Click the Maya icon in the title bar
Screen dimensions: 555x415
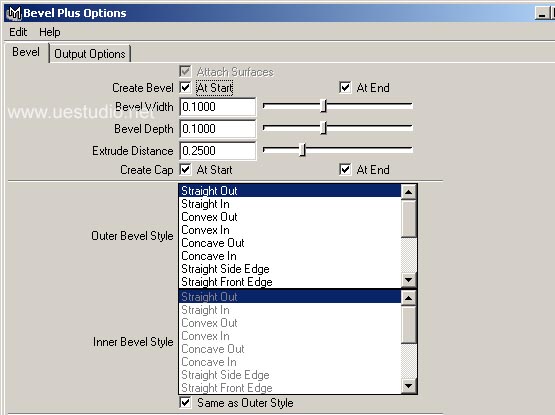pyautogui.click(x=14, y=13)
